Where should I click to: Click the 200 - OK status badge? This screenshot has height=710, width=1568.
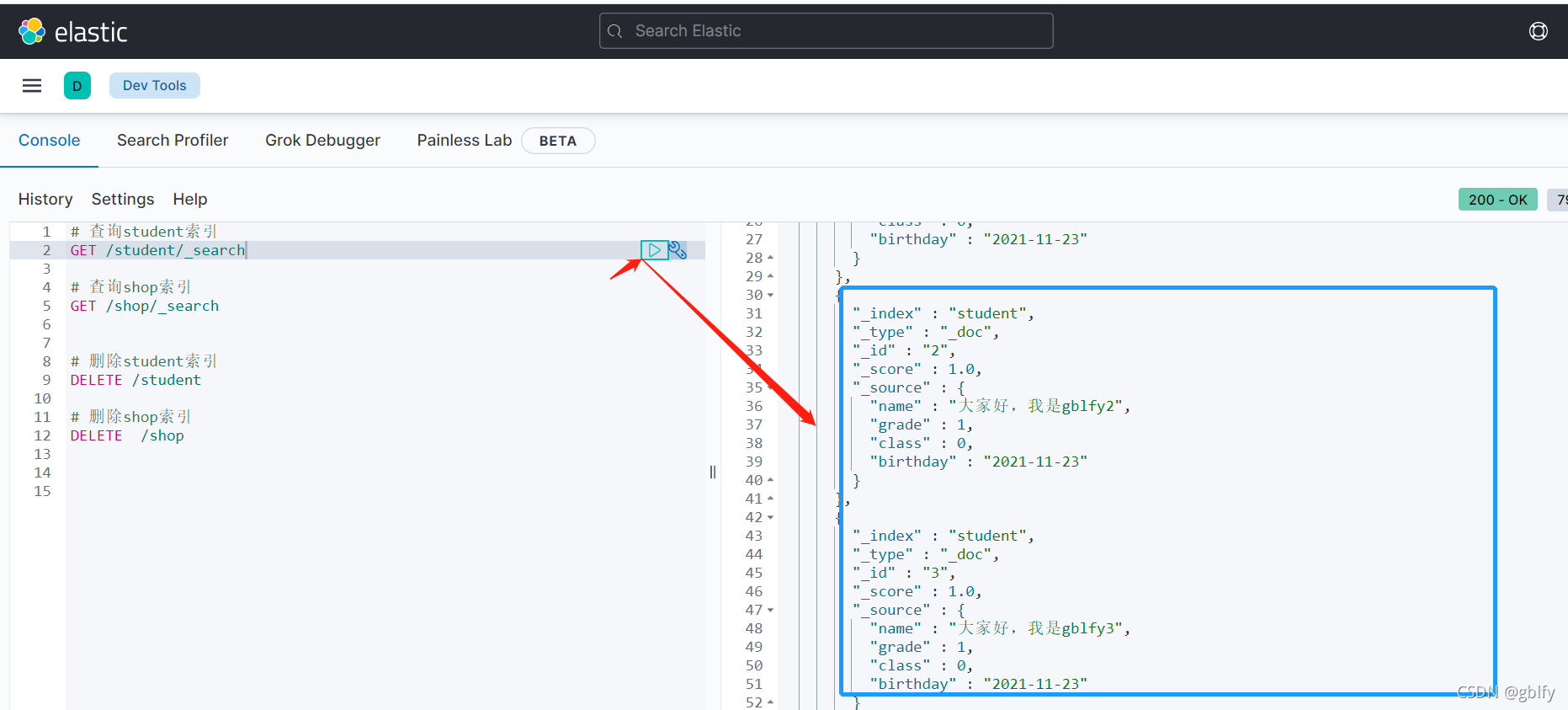pyautogui.click(x=1497, y=200)
